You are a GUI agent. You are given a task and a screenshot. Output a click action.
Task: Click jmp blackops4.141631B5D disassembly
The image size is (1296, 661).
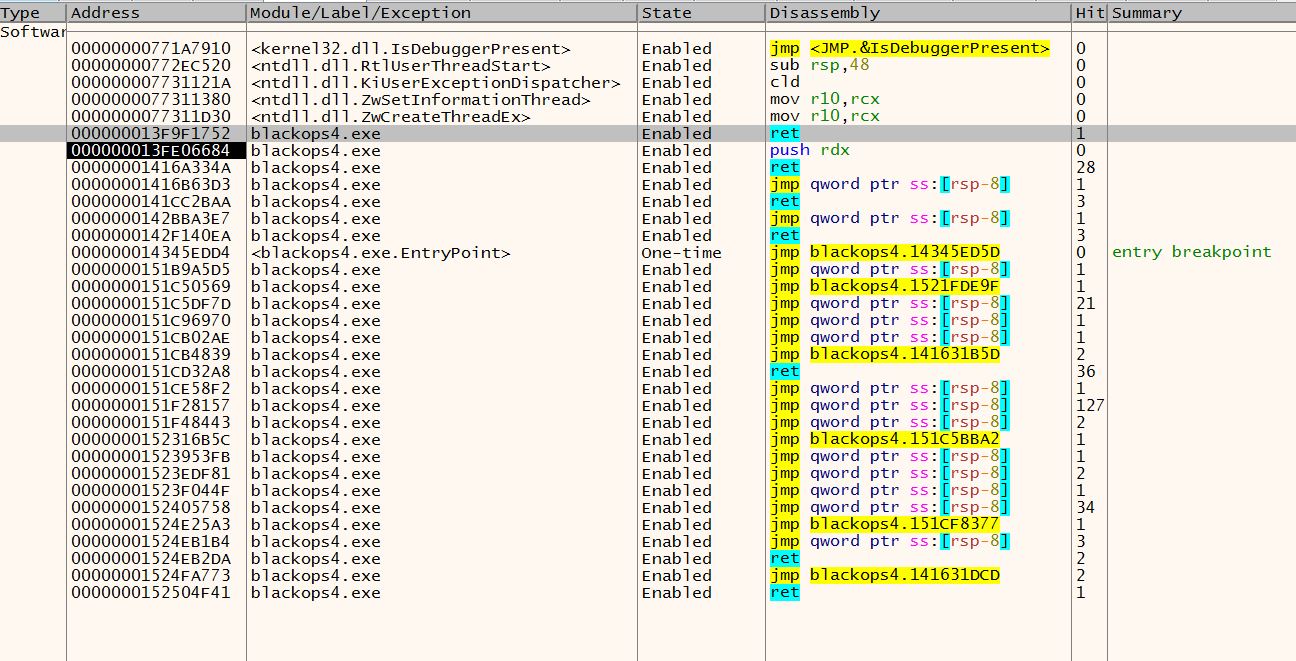885,355
